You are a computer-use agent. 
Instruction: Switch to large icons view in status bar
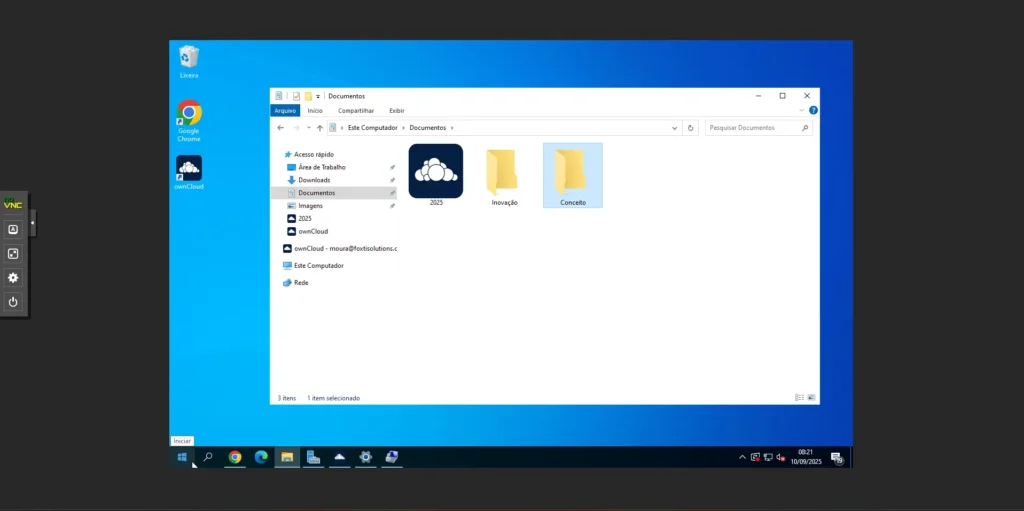pos(811,398)
